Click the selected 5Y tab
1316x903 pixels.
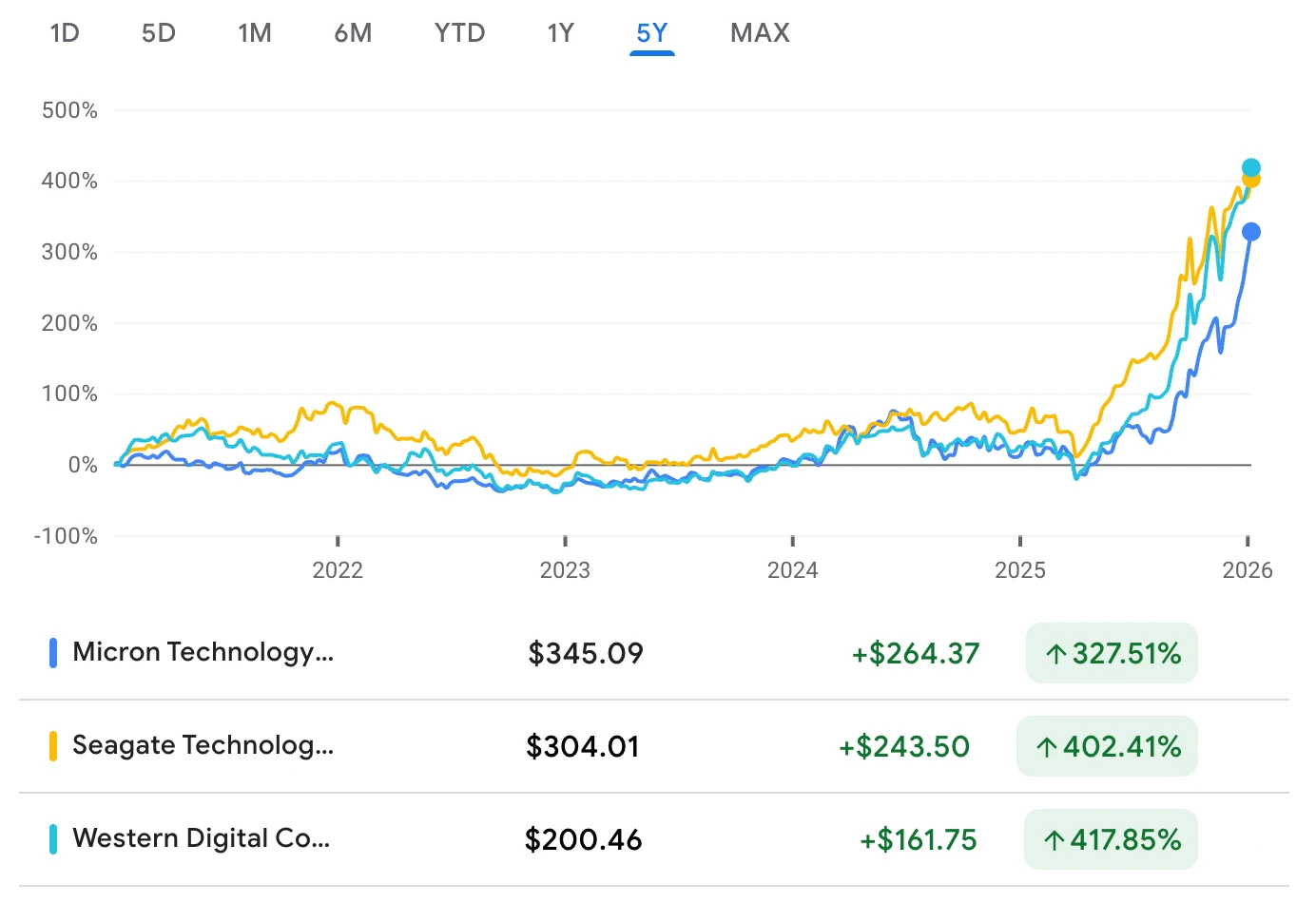coord(652,33)
